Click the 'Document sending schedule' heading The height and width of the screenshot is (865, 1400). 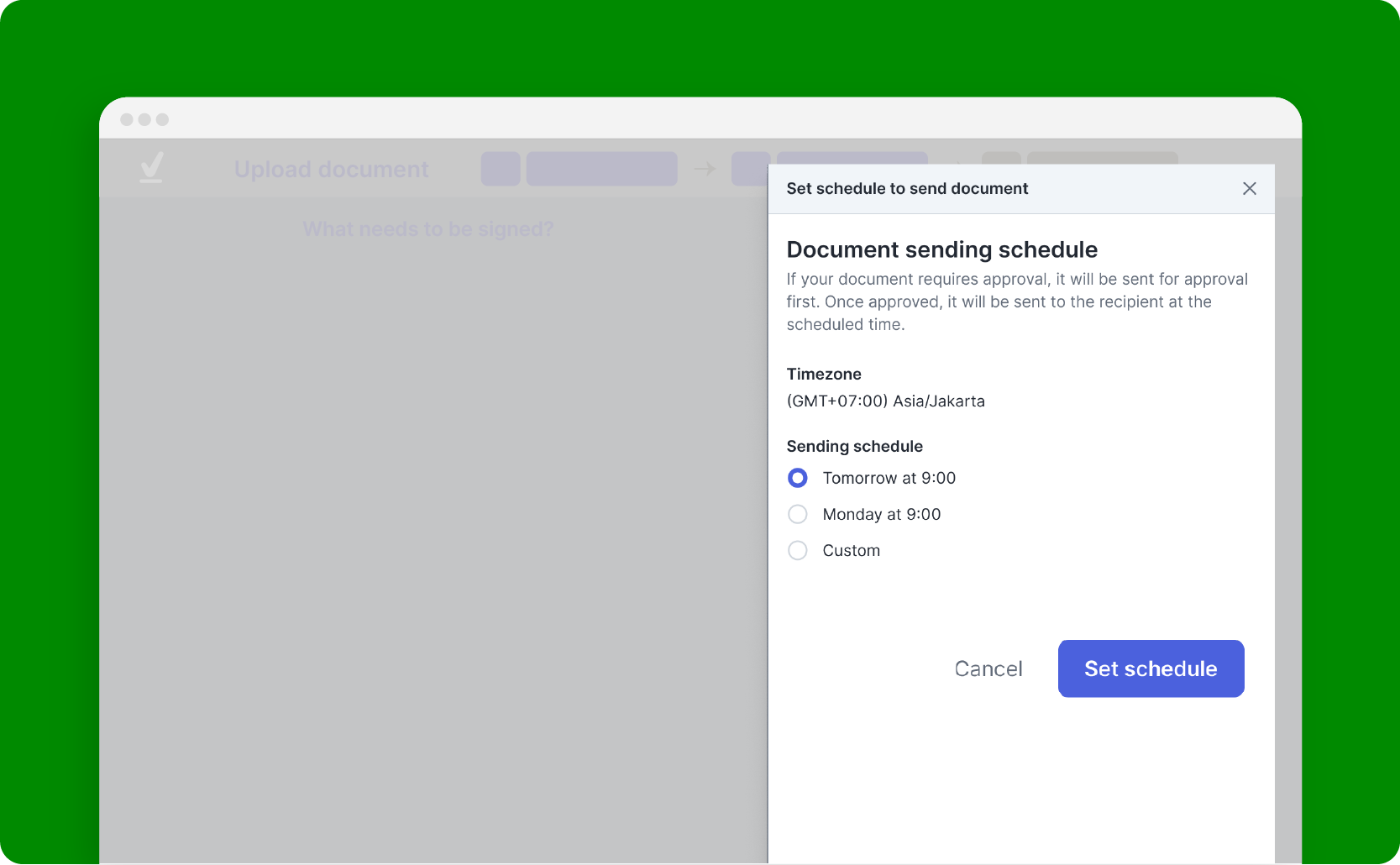941,249
